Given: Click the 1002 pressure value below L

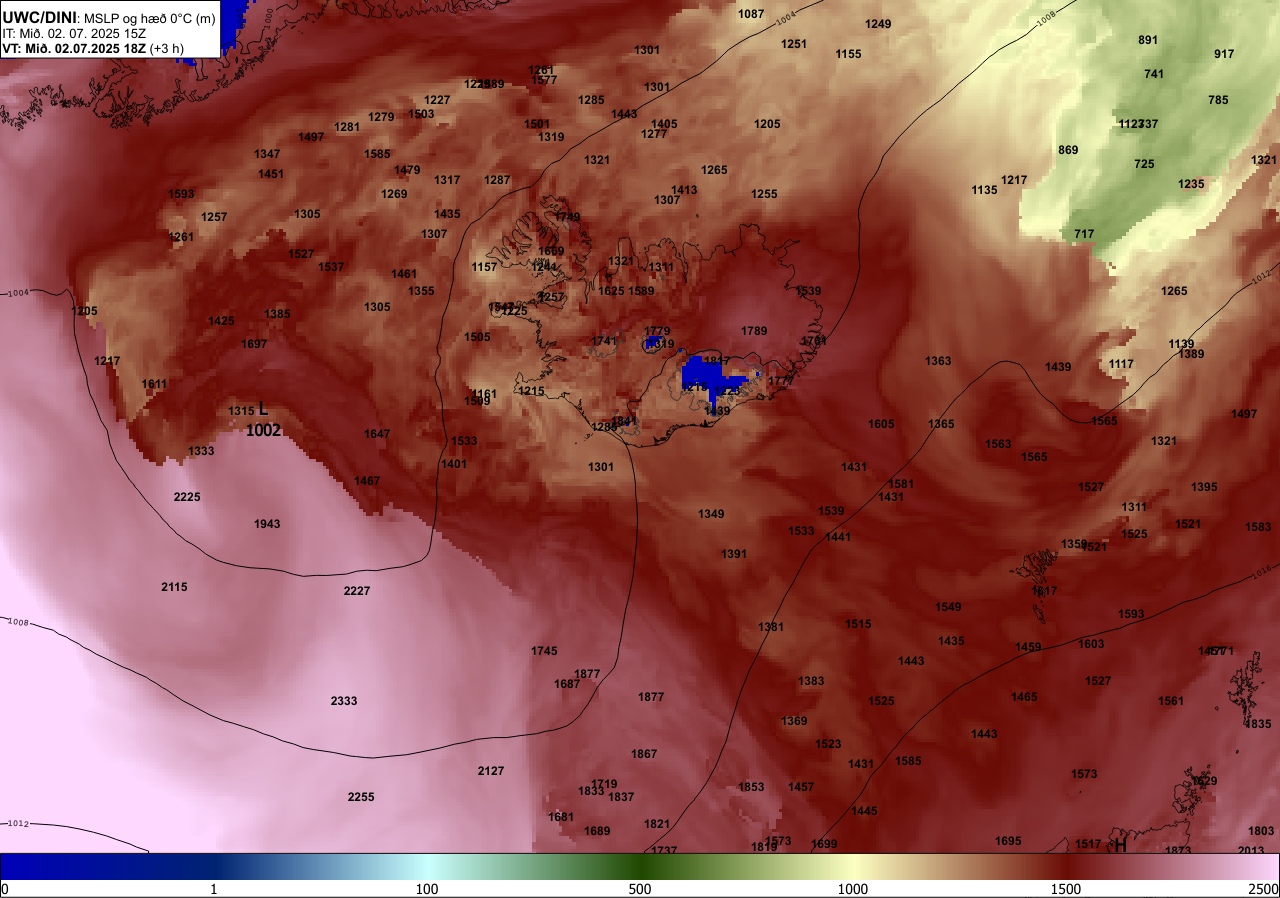Looking at the screenshot, I should (263, 431).
